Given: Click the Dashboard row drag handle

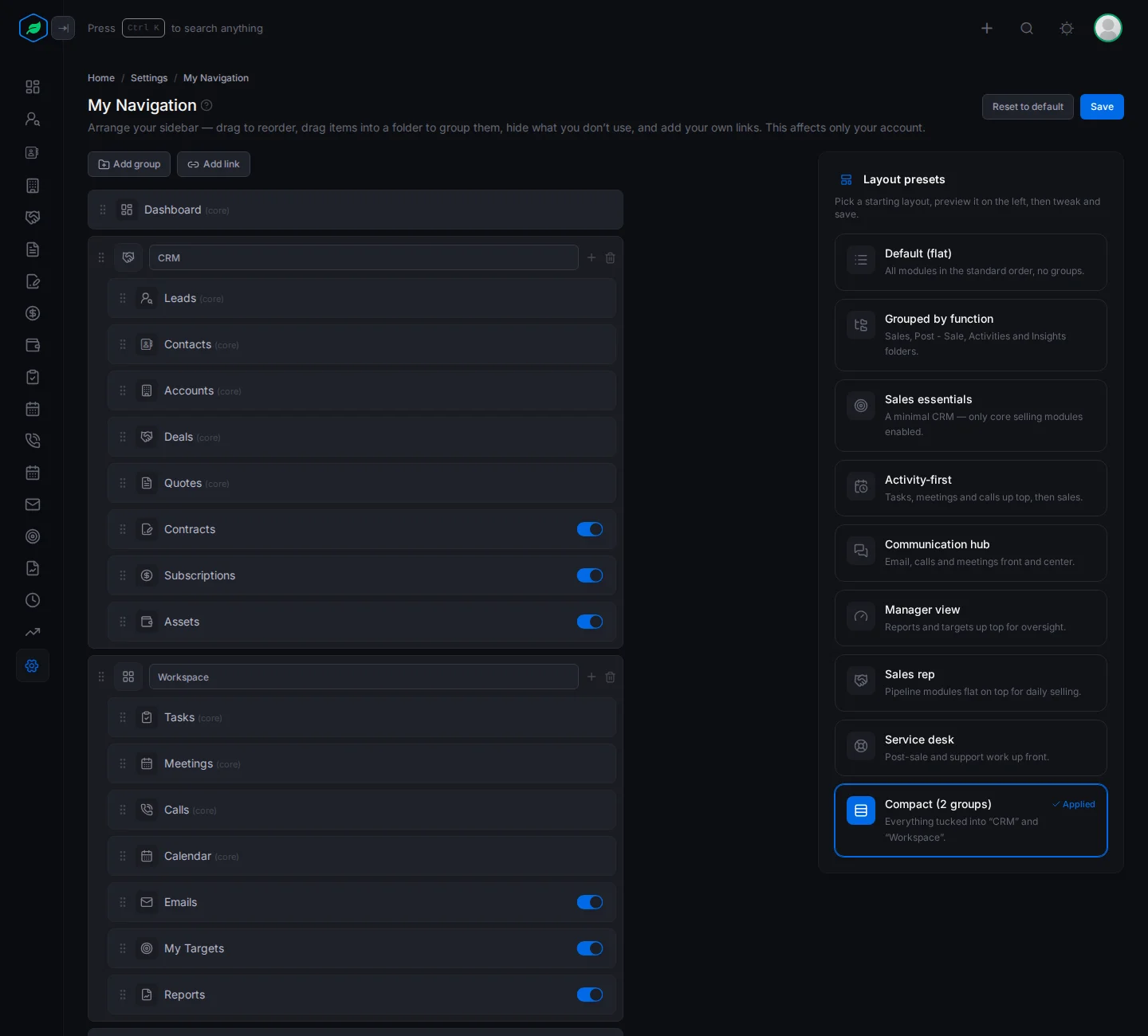Looking at the screenshot, I should (103, 210).
